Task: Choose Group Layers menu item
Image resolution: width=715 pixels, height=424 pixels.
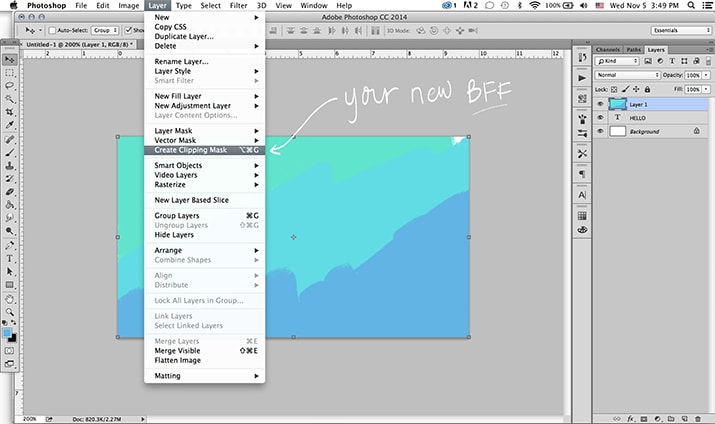Action: (205, 216)
